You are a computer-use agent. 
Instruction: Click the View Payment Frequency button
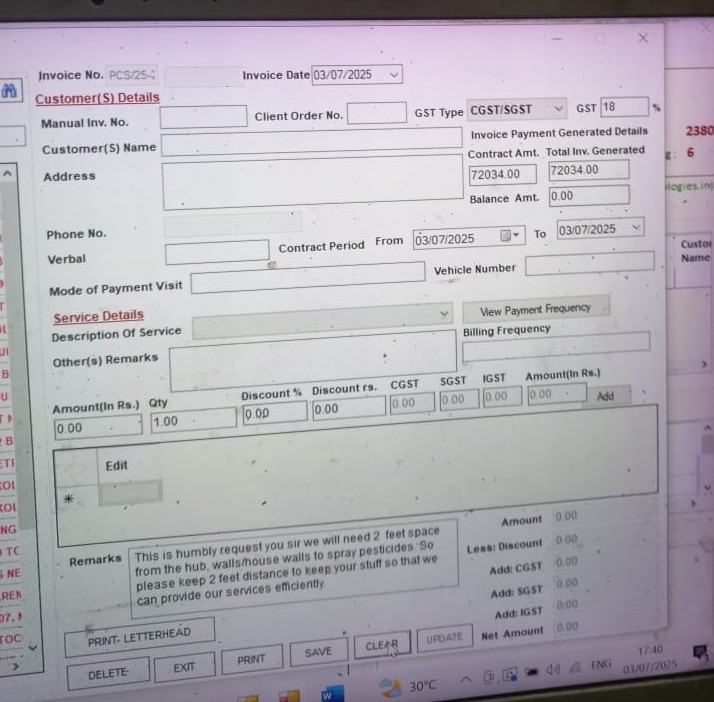pyautogui.click(x=536, y=310)
